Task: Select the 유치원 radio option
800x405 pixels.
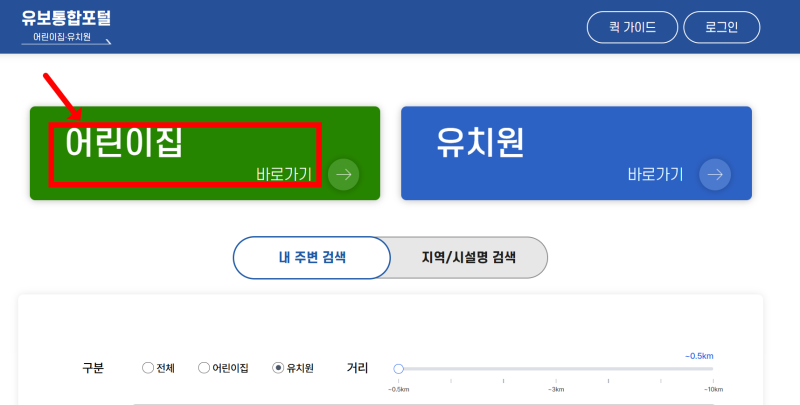Action: coord(278,368)
